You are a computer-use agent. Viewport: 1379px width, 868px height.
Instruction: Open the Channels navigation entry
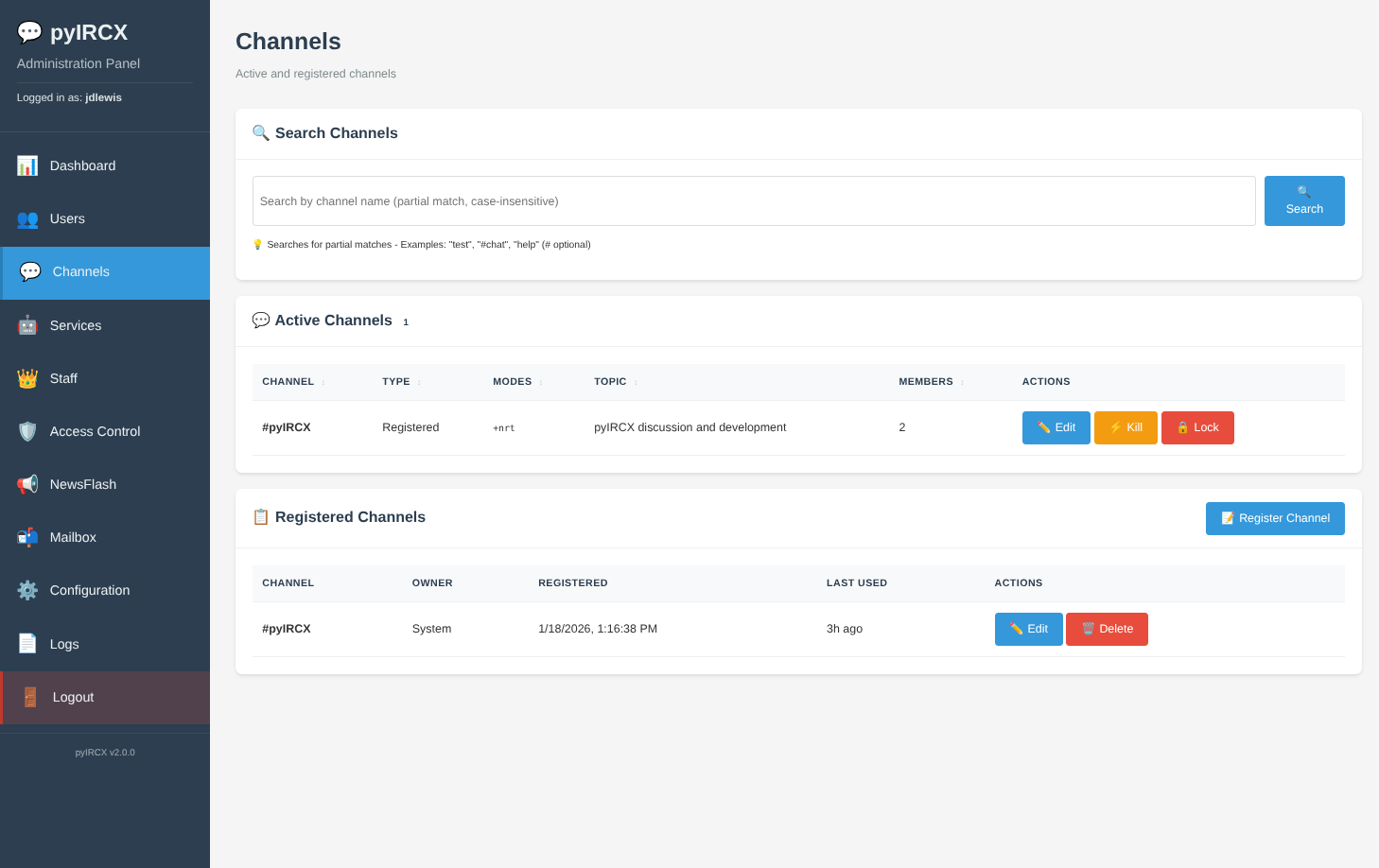coord(80,272)
